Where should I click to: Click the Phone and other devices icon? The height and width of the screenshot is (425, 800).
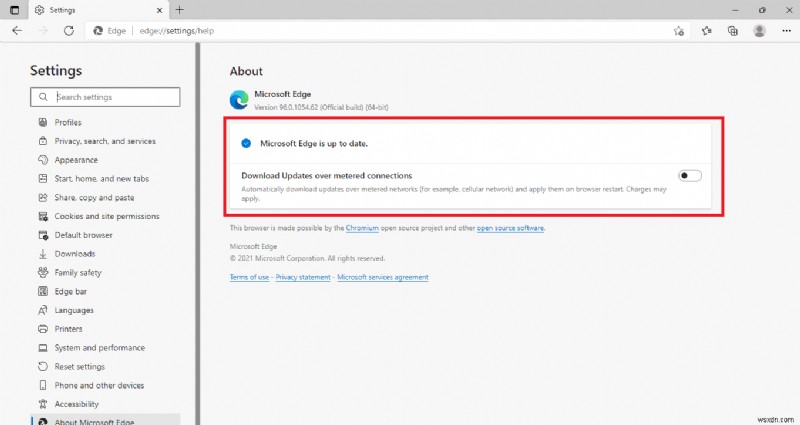click(x=43, y=385)
